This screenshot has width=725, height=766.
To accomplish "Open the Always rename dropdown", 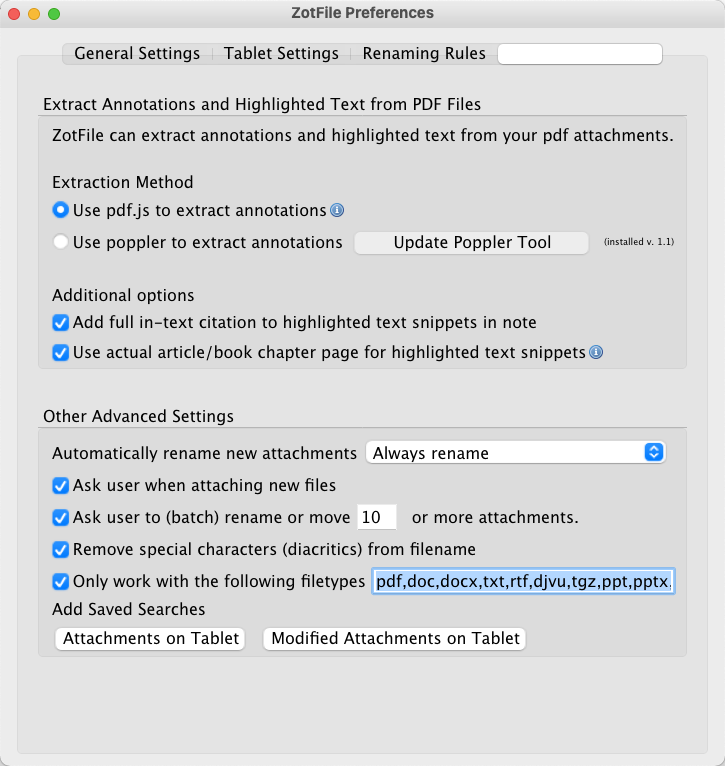I will (516, 453).
